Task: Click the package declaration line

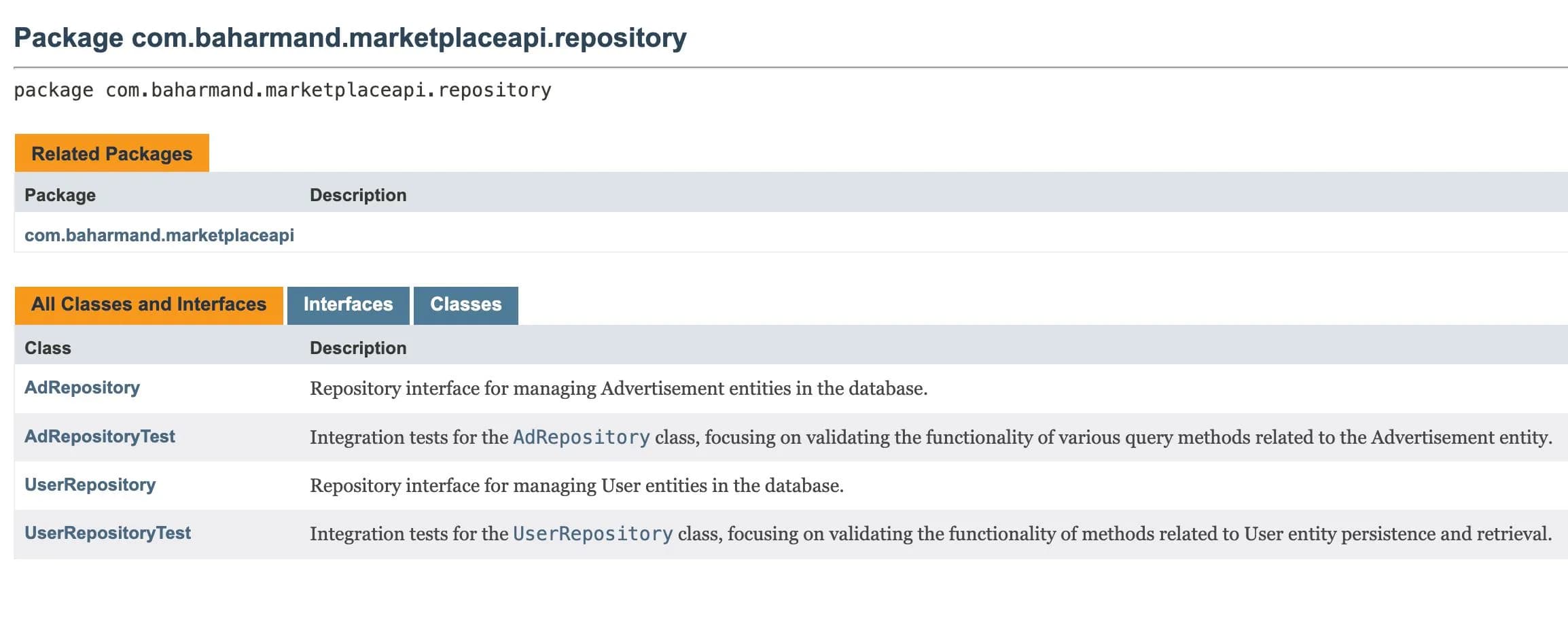Action: point(283,89)
